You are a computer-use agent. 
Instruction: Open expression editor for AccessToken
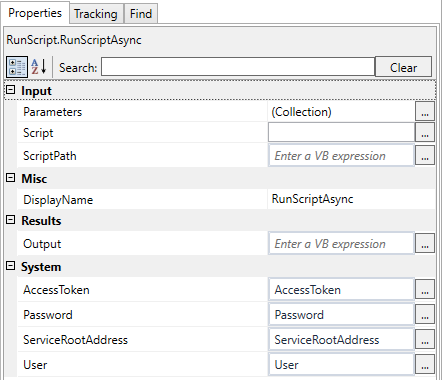coord(425,289)
